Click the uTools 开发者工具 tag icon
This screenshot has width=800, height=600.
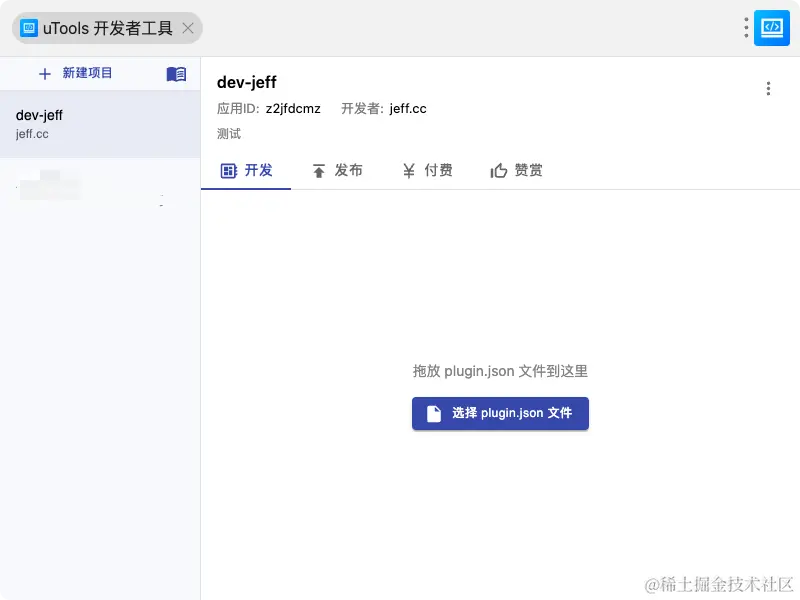29,28
